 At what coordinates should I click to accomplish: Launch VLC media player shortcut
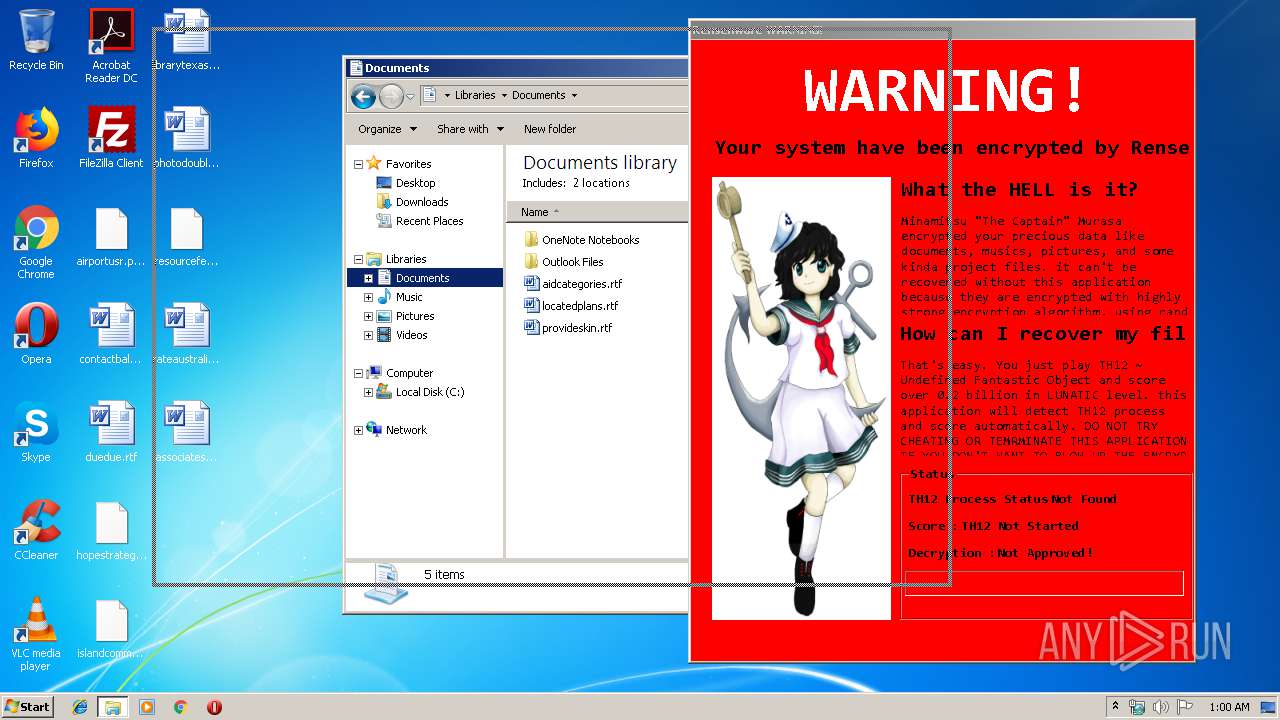point(36,634)
